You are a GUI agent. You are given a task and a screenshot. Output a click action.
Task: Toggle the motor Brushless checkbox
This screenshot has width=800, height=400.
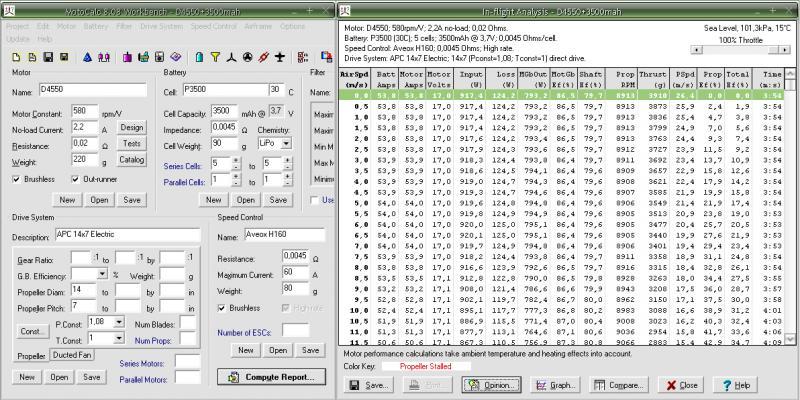click(x=15, y=178)
